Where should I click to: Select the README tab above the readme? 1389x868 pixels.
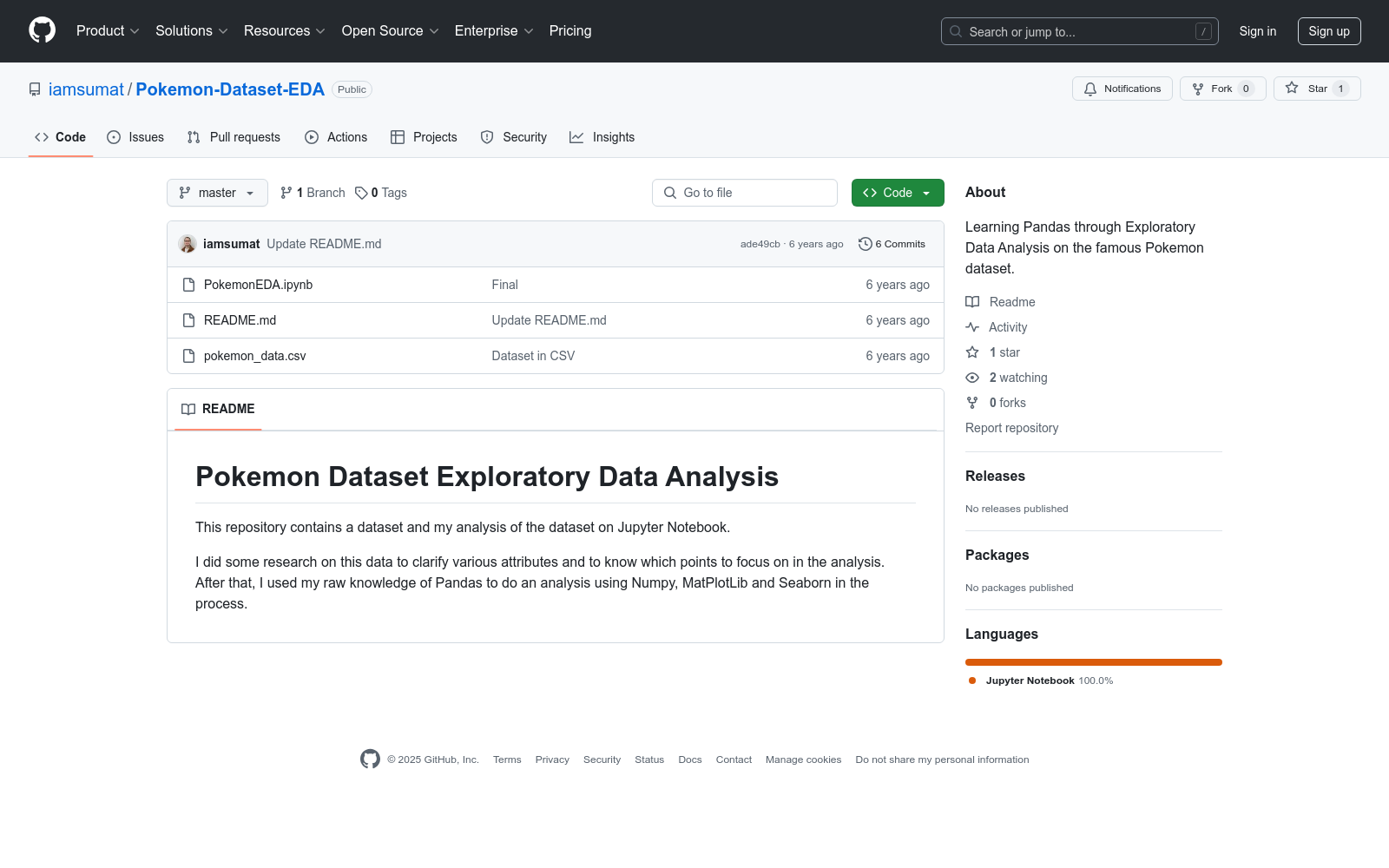pos(218,409)
